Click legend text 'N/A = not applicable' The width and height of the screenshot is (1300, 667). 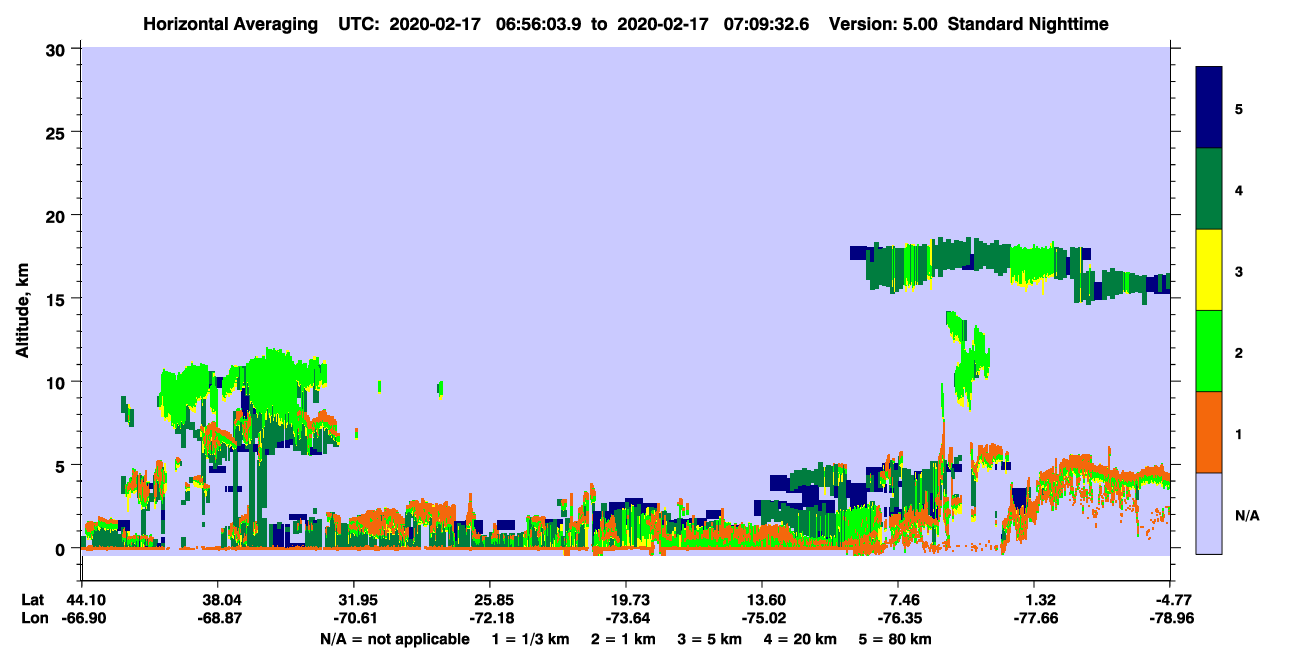[395, 639]
